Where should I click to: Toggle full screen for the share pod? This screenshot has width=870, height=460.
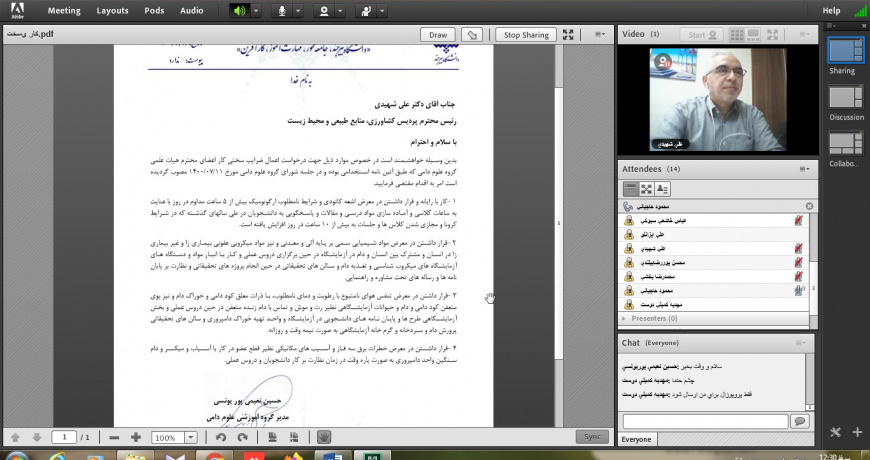click(568, 35)
